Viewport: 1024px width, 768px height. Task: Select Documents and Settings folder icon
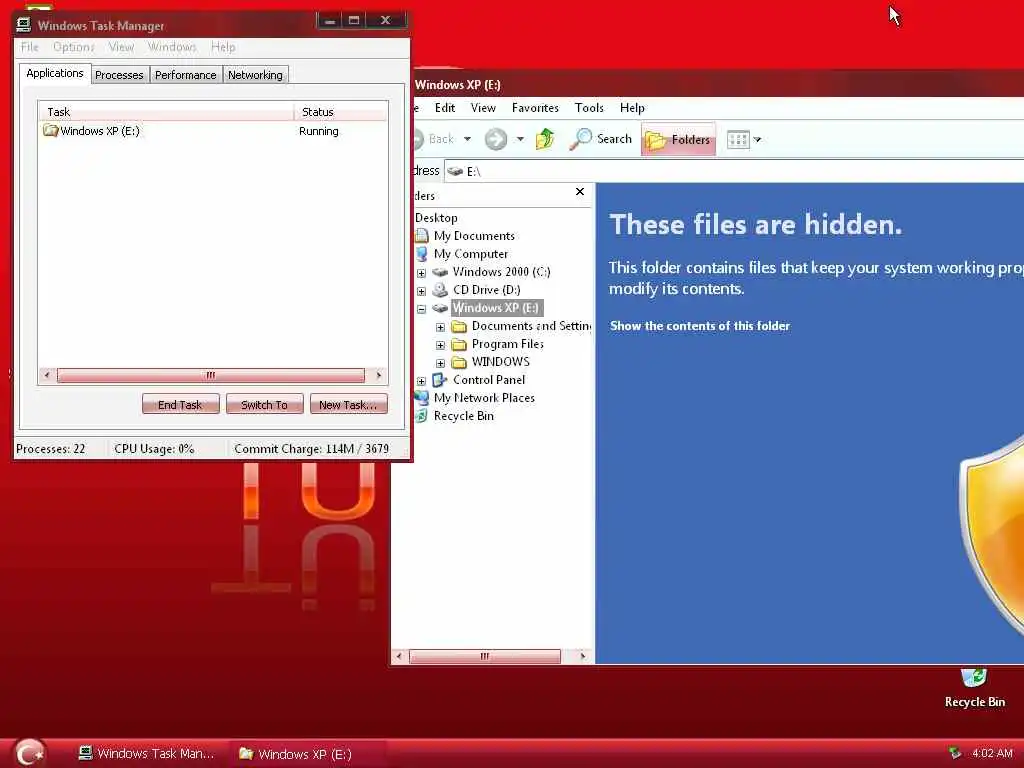[459, 326]
